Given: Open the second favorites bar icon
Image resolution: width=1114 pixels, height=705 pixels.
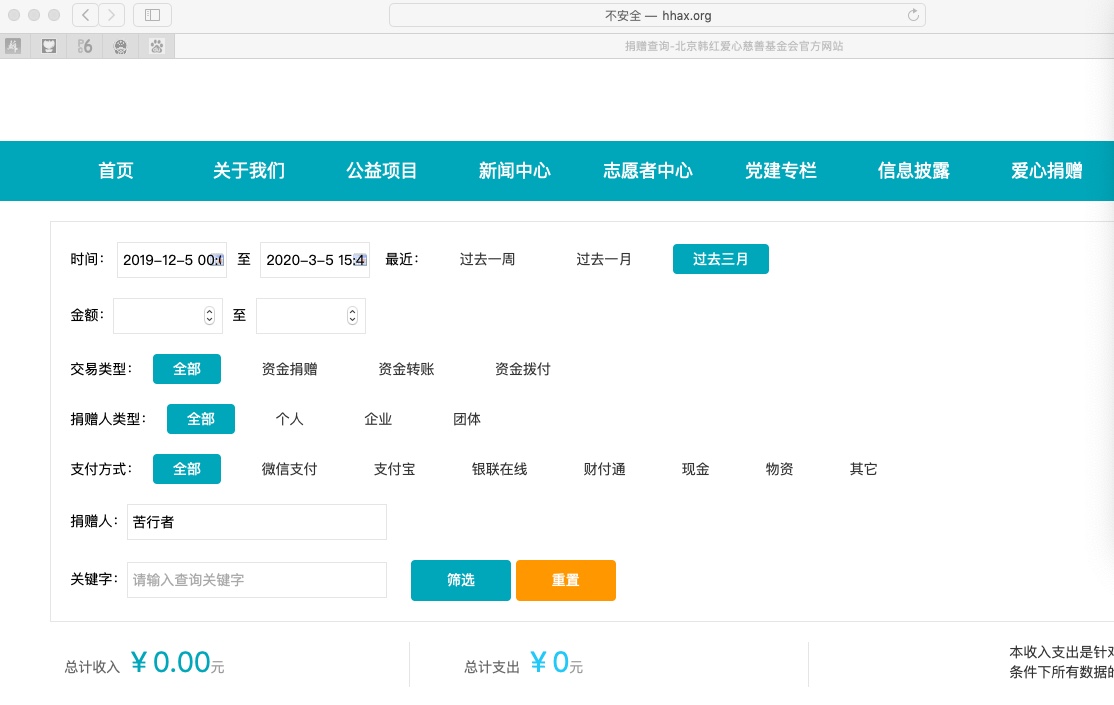Looking at the screenshot, I should pos(49,46).
